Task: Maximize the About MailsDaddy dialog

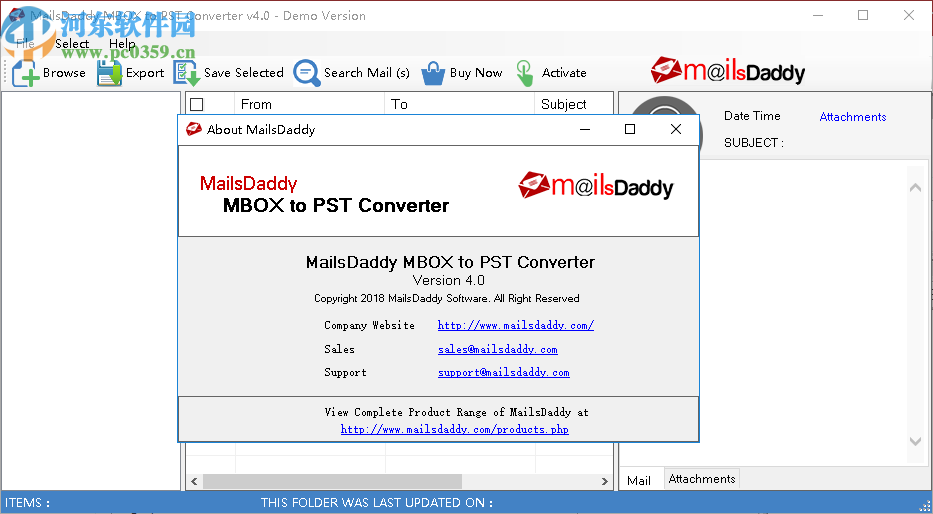Action: coord(630,129)
